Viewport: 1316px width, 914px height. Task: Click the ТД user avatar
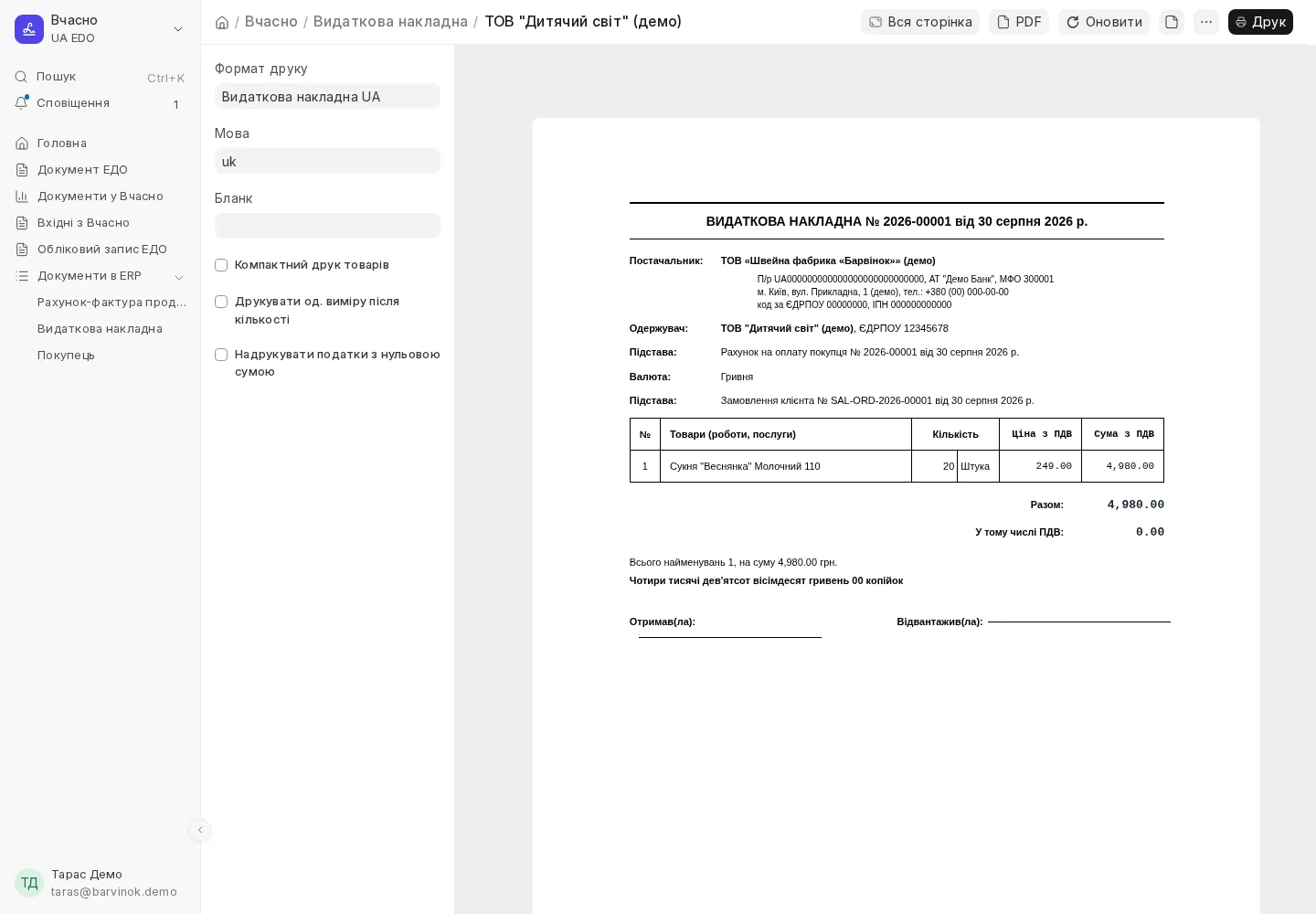click(x=29, y=883)
